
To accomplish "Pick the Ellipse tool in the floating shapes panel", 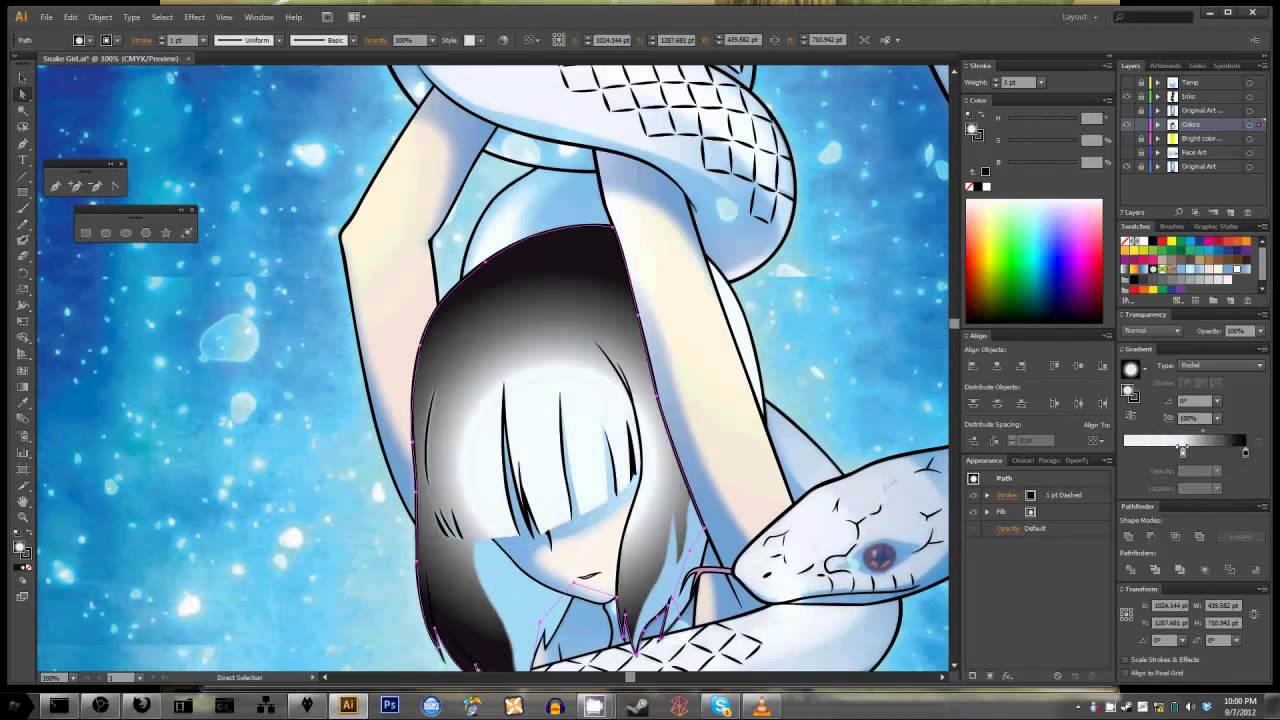I will (126, 233).
